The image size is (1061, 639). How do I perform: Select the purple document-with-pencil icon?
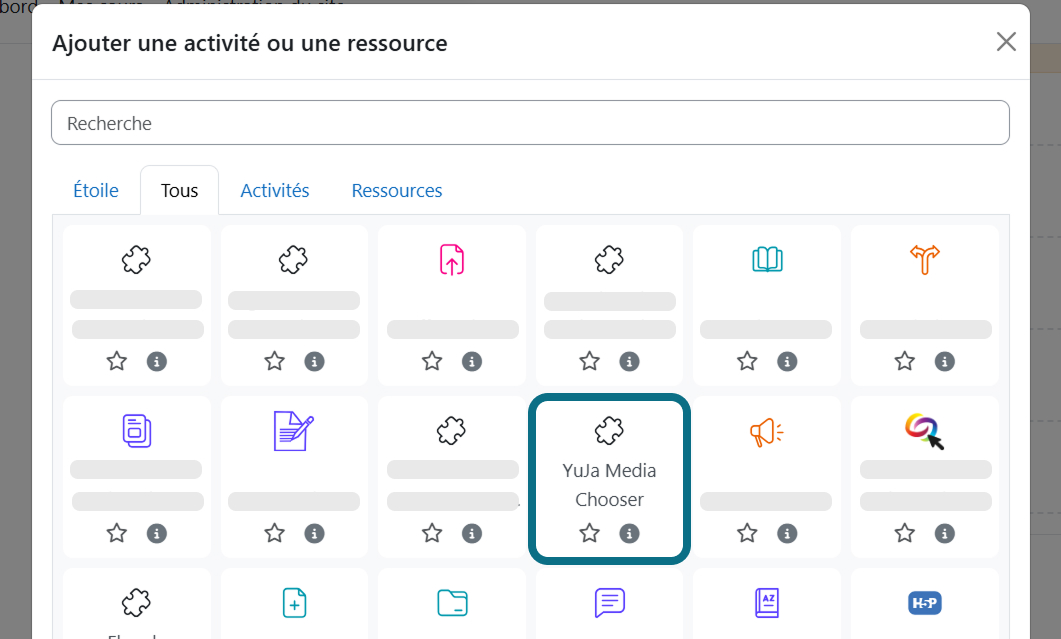[294, 431]
